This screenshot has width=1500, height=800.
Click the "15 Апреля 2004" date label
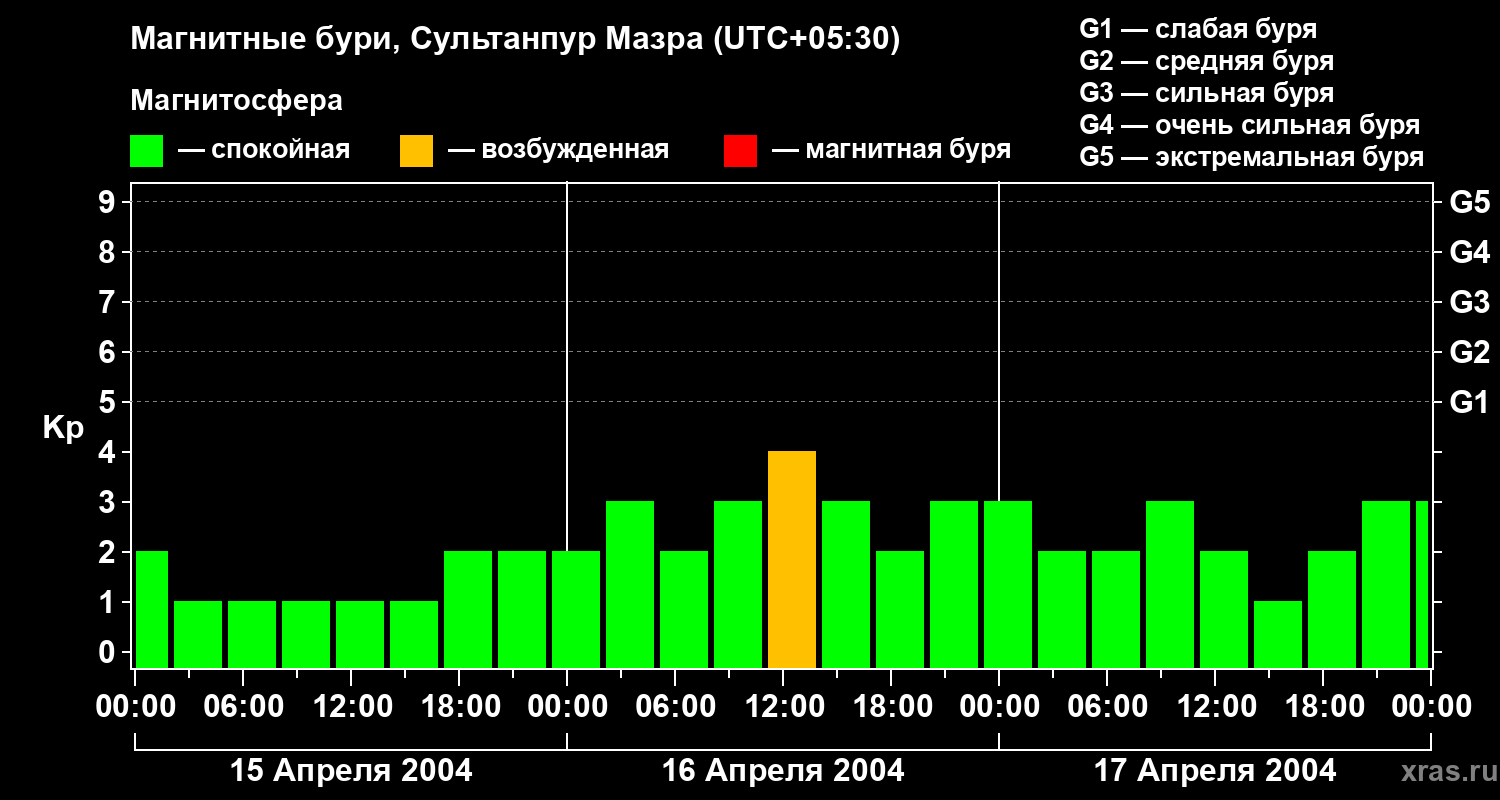(x=351, y=771)
